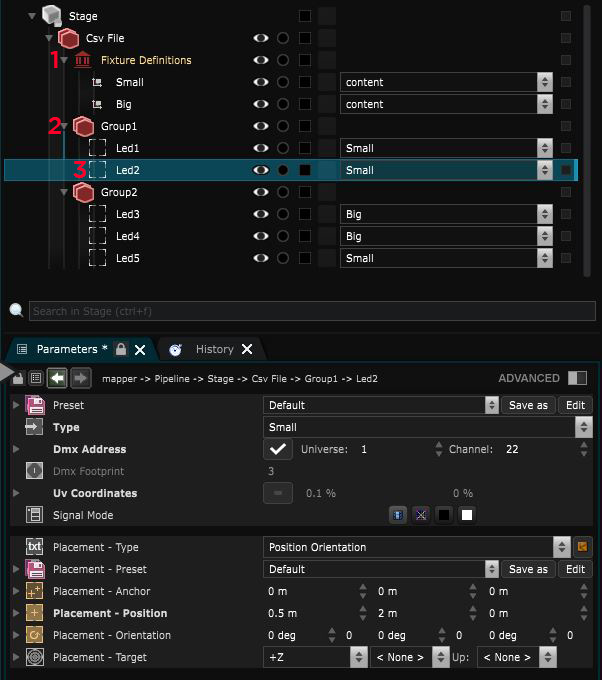Switch to the History tab

[213, 349]
